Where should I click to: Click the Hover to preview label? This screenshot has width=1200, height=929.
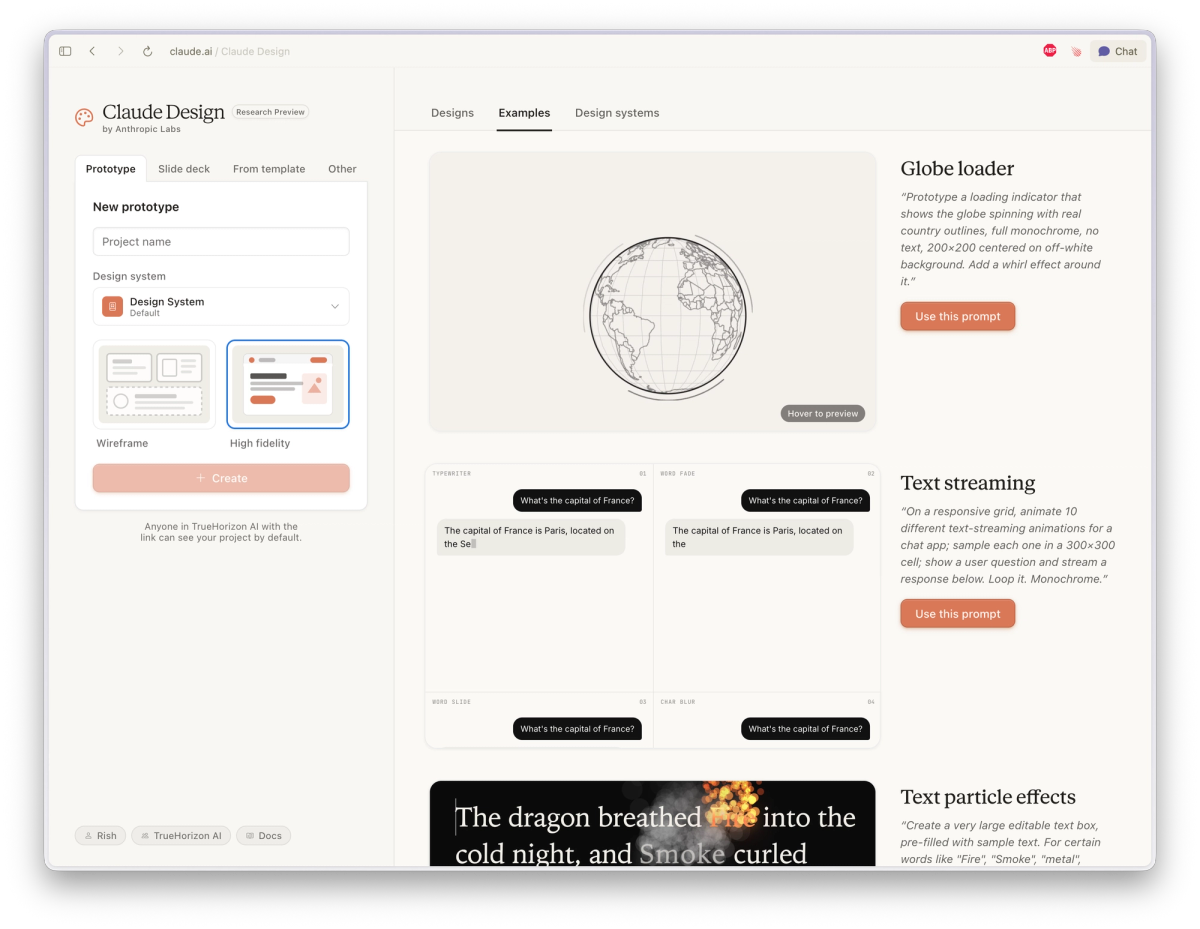pyautogui.click(x=823, y=413)
